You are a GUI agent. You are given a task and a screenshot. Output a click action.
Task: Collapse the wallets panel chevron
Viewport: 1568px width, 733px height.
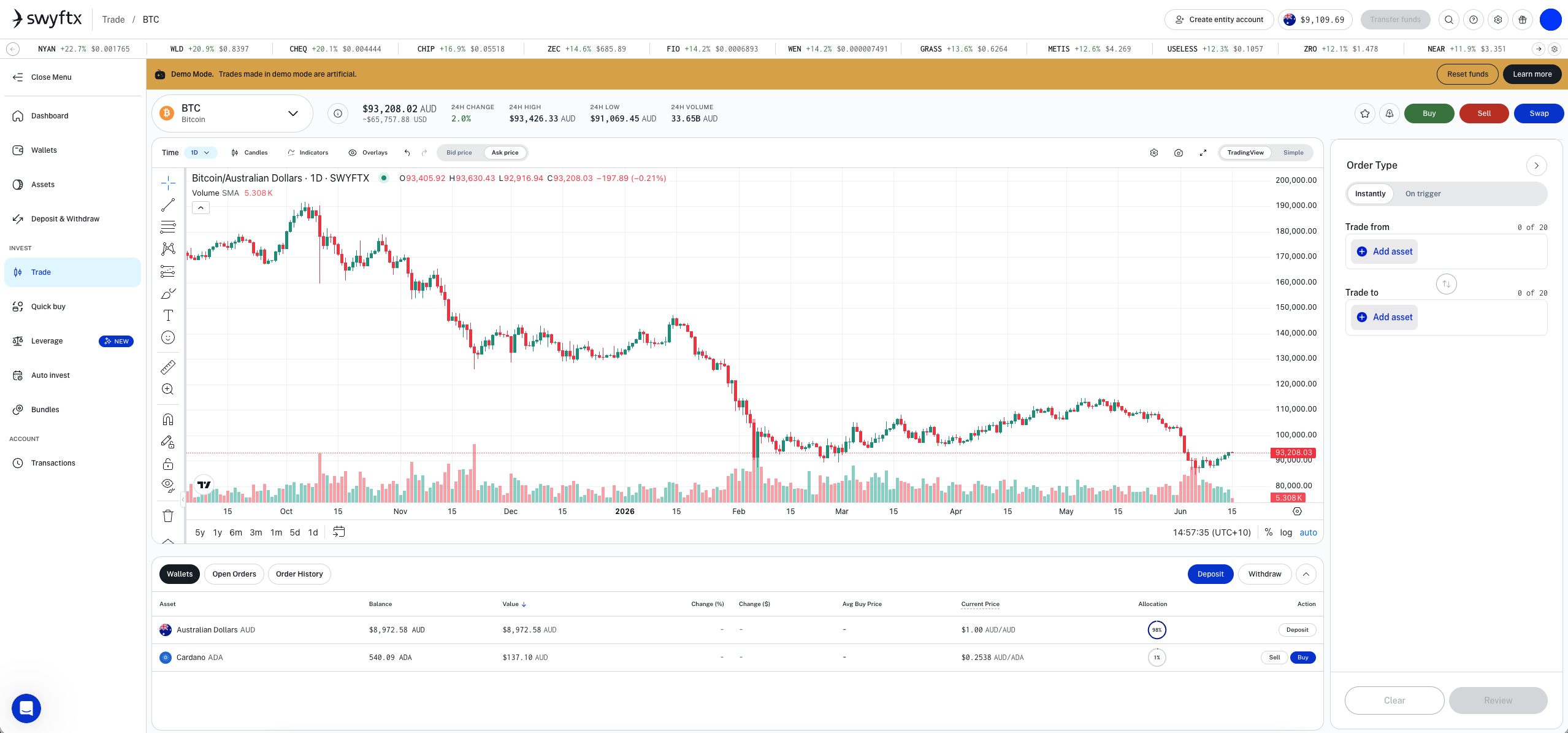[1306, 574]
